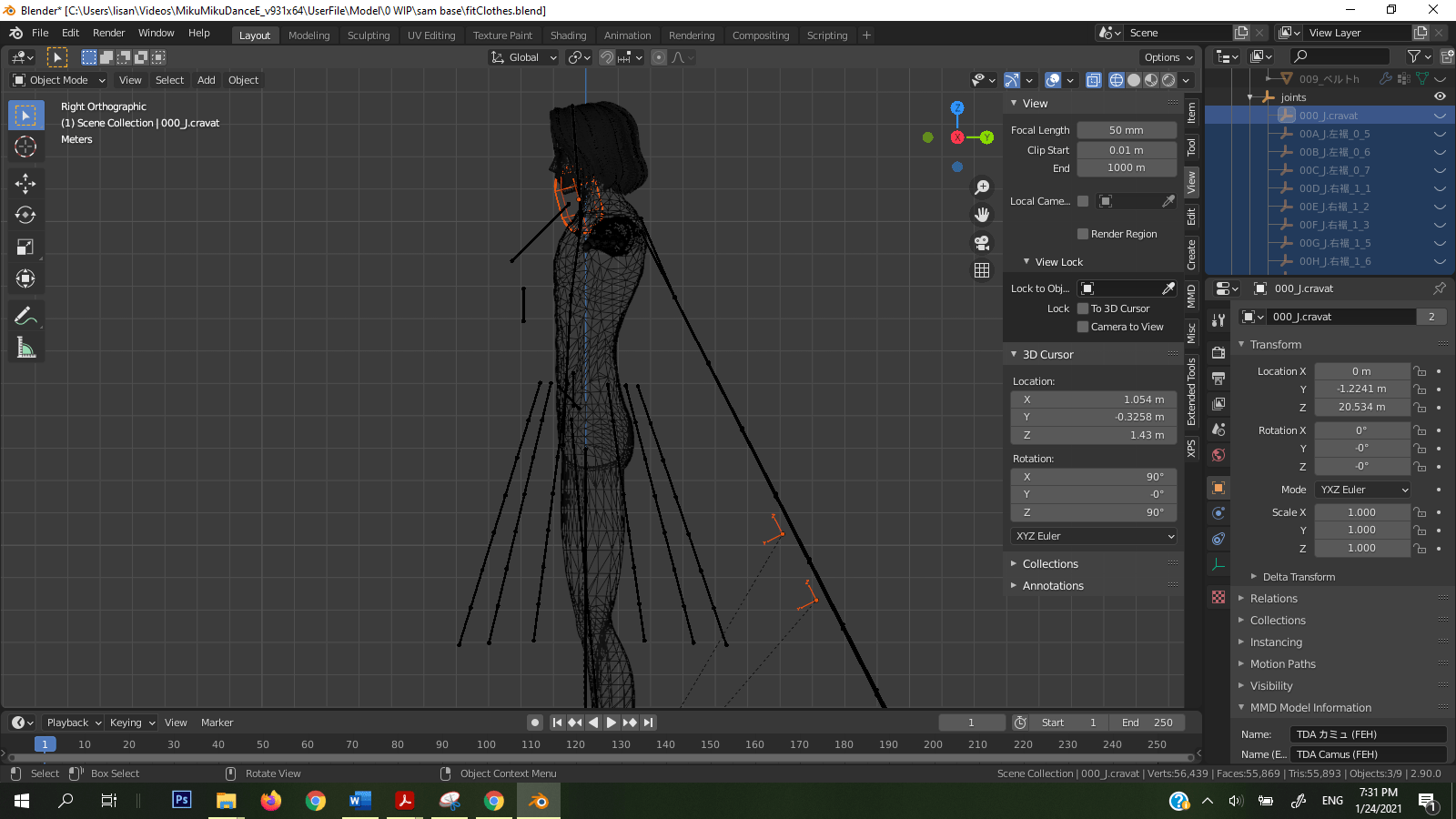Select the Annotate tool
Image resolution: width=1456 pixels, height=819 pixels.
click(x=25, y=315)
